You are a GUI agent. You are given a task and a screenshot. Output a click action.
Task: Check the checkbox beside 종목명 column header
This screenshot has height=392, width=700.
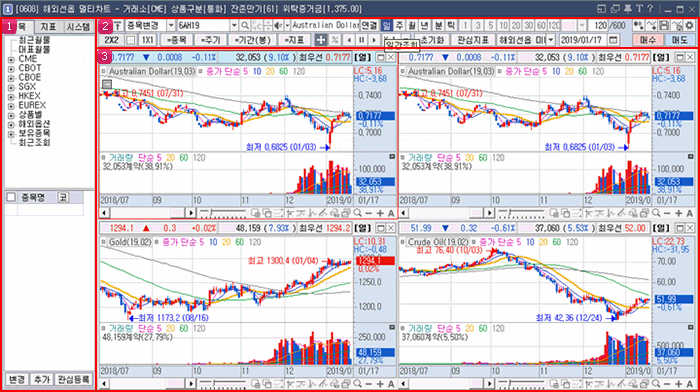(x=11, y=197)
